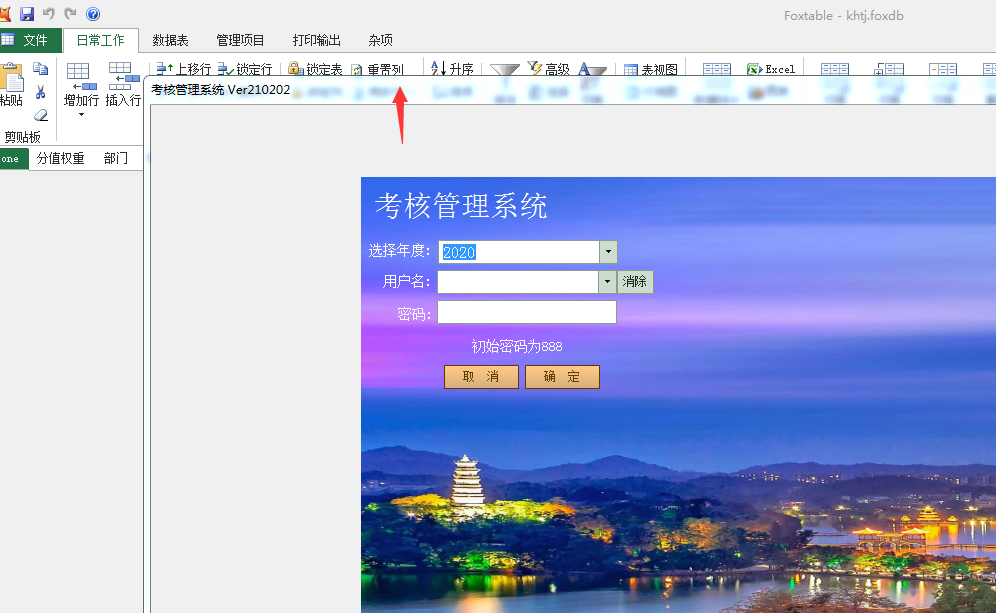
Task: Expand the 选择年度 year dropdown
Action: 608,252
